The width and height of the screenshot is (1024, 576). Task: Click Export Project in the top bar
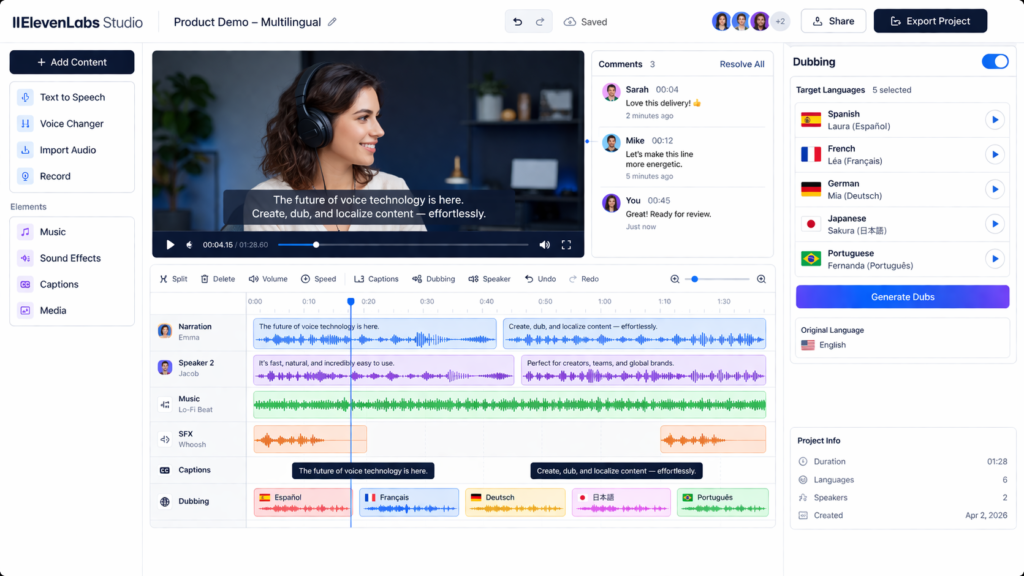pos(929,20)
